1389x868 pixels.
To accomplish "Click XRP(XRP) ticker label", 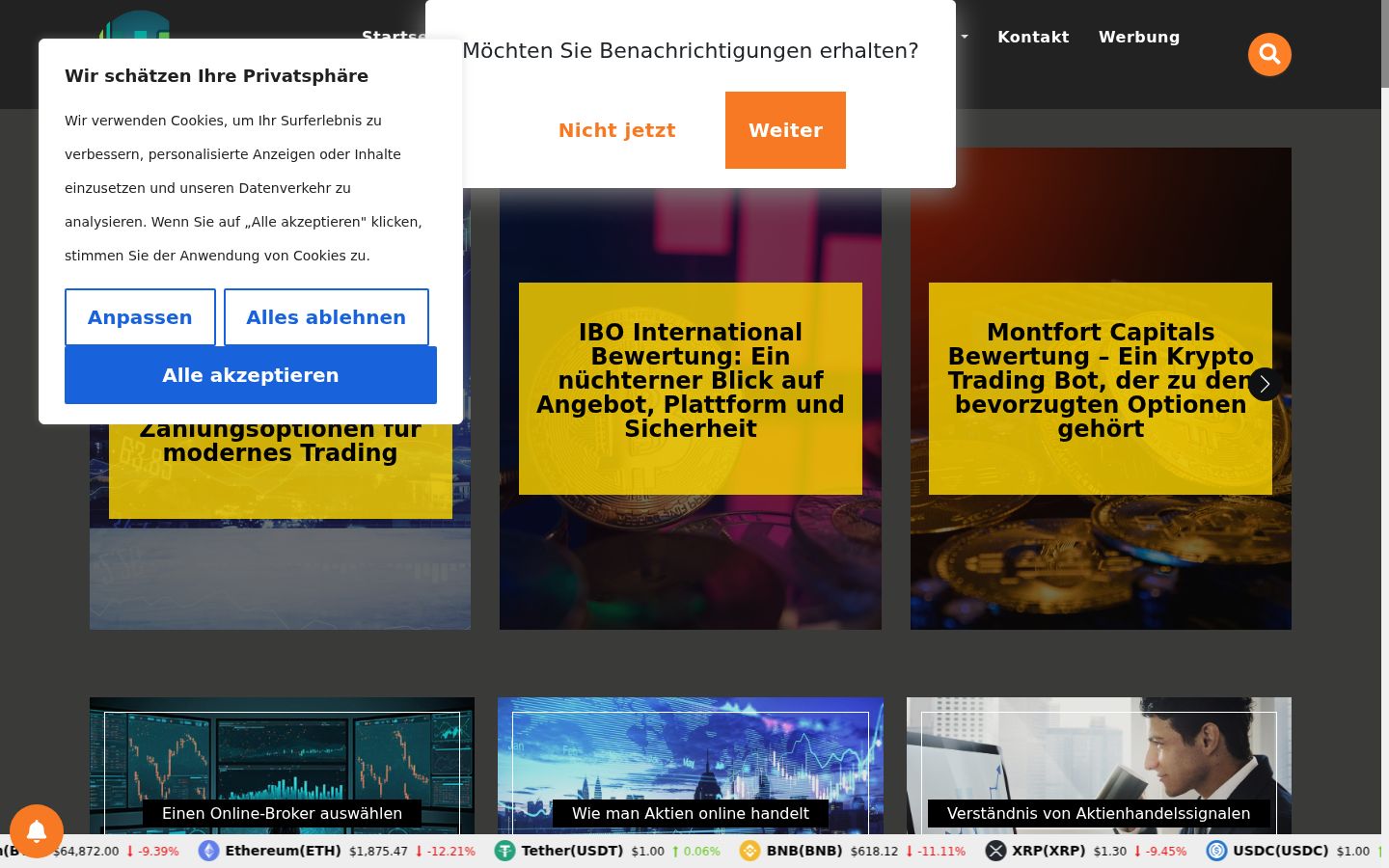I will click(x=1049, y=851).
